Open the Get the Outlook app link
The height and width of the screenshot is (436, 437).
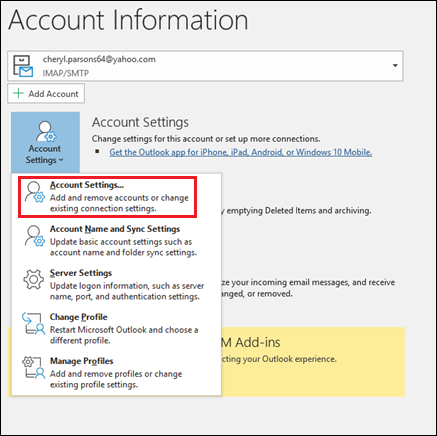pyautogui.click(x=241, y=152)
